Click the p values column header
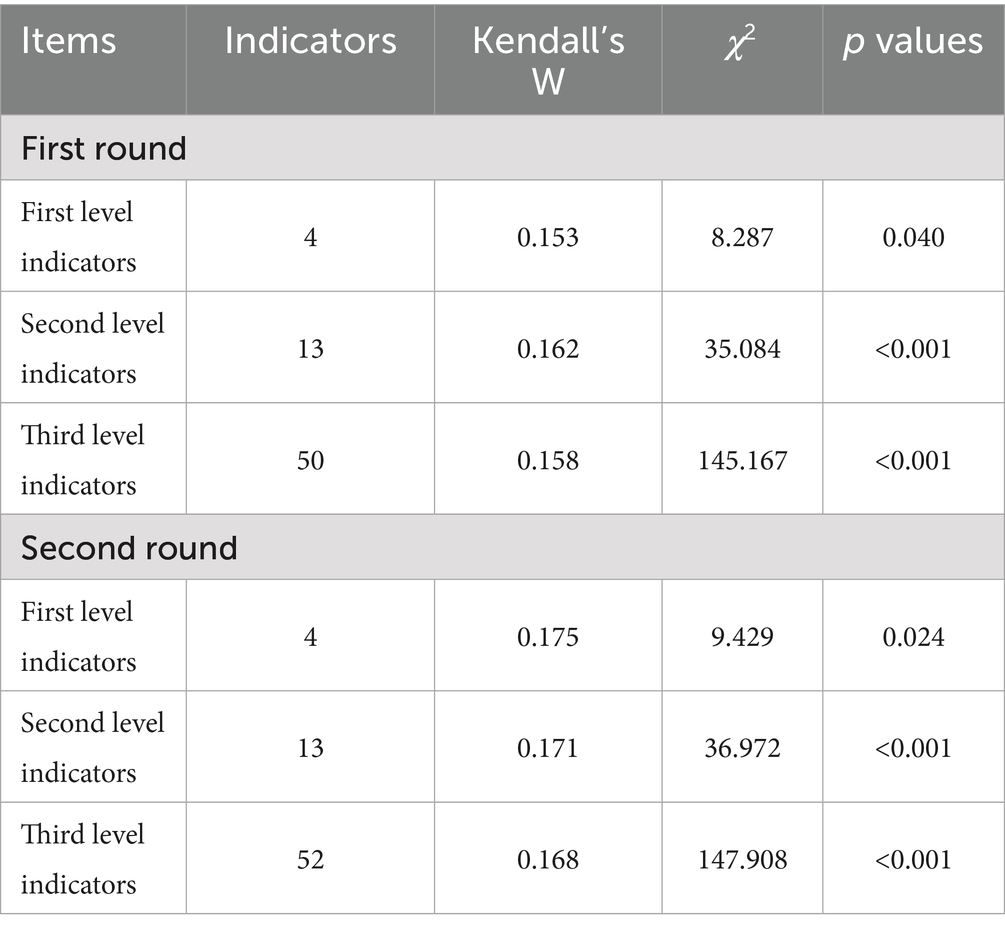Image resolution: width=1005 pixels, height=932 pixels. click(x=913, y=41)
